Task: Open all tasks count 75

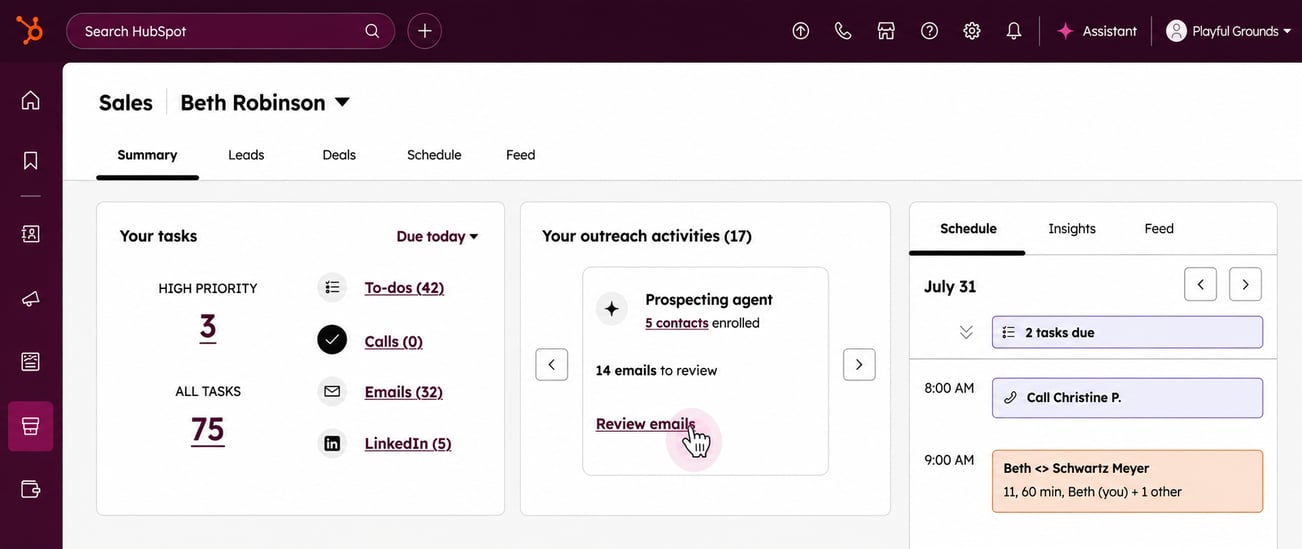Action: pyautogui.click(x=208, y=429)
